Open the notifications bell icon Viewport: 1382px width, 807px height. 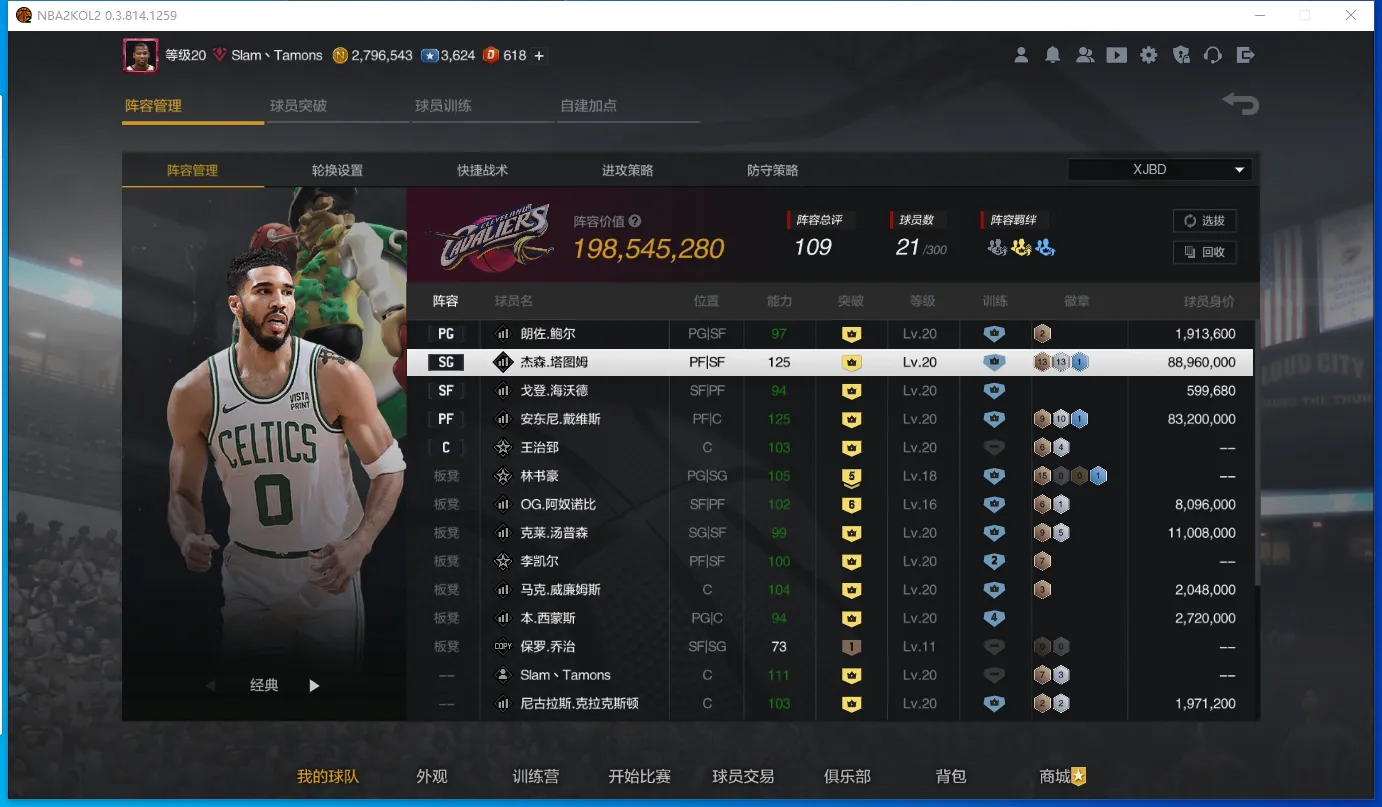click(x=1052, y=56)
